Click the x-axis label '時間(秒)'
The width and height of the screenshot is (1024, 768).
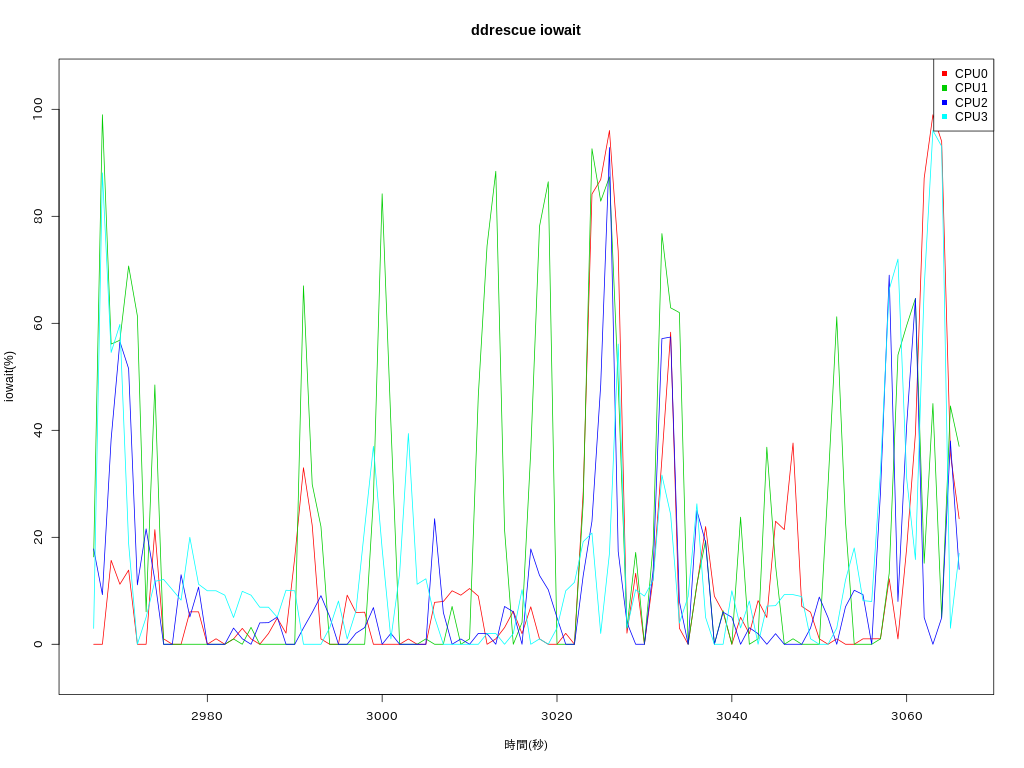point(526,744)
